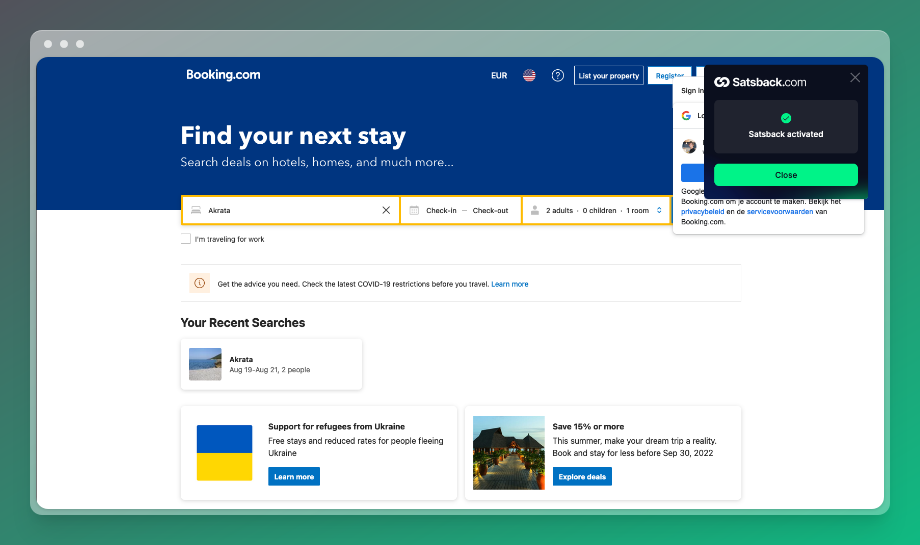Click the resort walkway deal image
Screen dimensions: 920x545
509,453
